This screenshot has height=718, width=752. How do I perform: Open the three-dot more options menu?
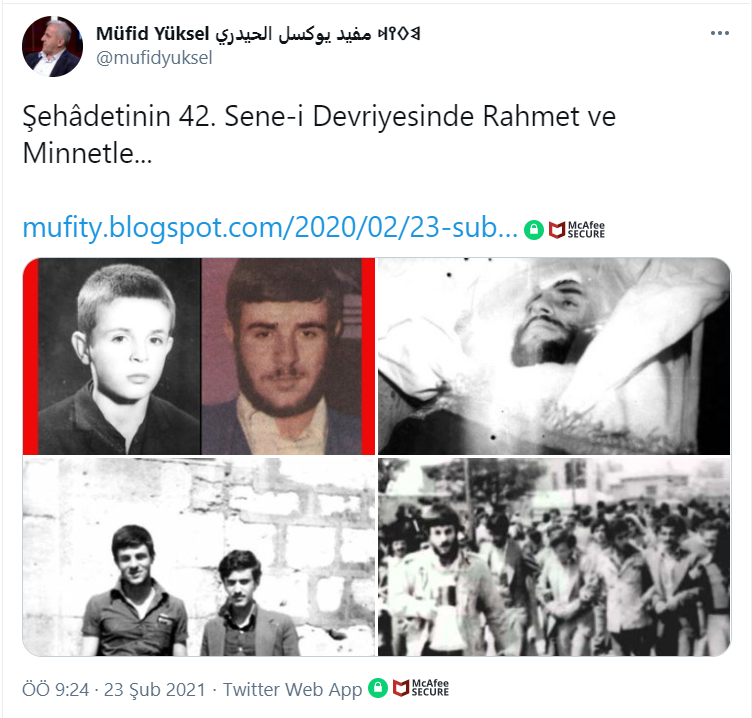(719, 33)
